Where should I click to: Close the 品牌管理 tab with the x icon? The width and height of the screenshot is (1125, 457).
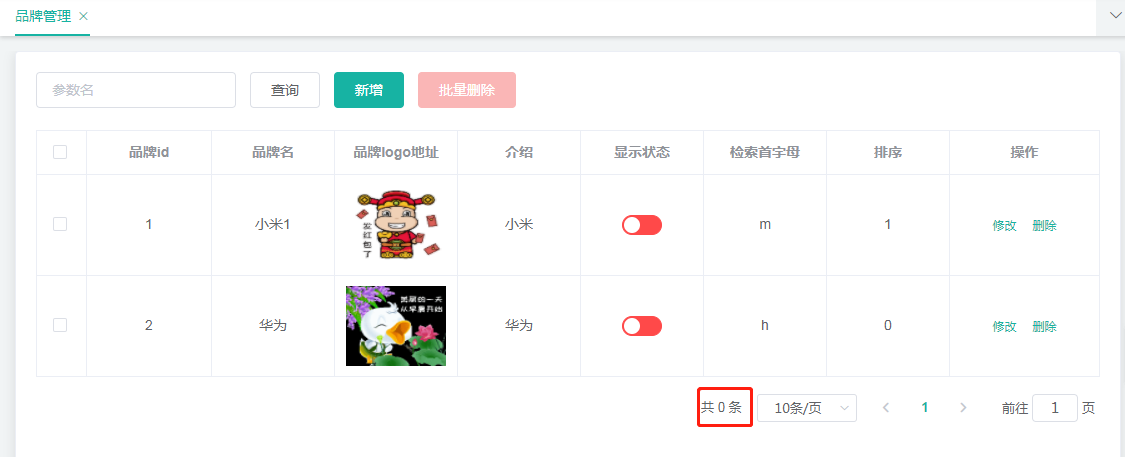[x=83, y=17]
